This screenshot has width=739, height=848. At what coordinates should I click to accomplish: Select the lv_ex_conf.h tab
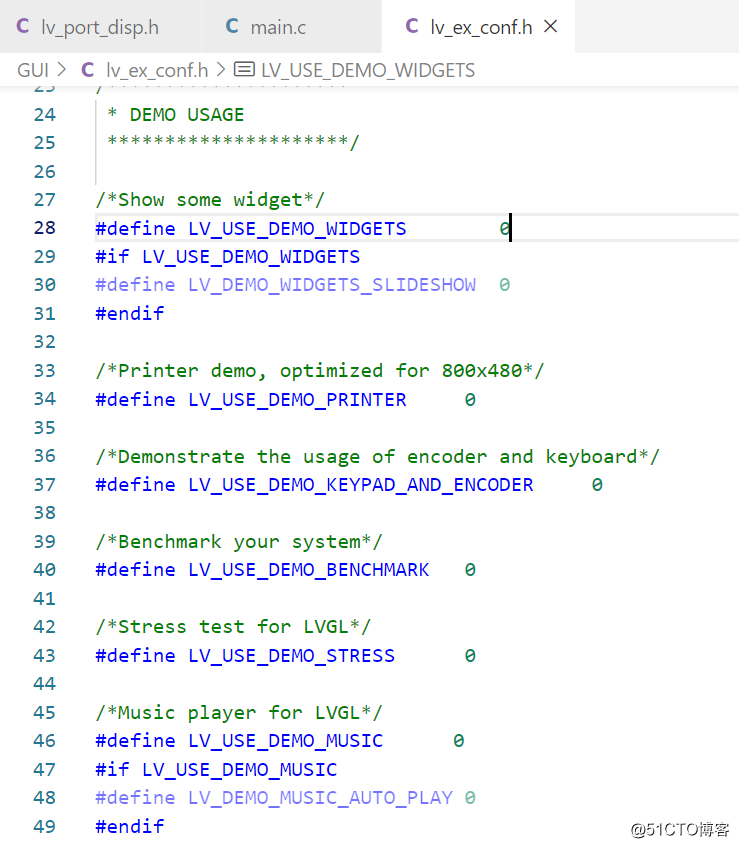coord(478,26)
